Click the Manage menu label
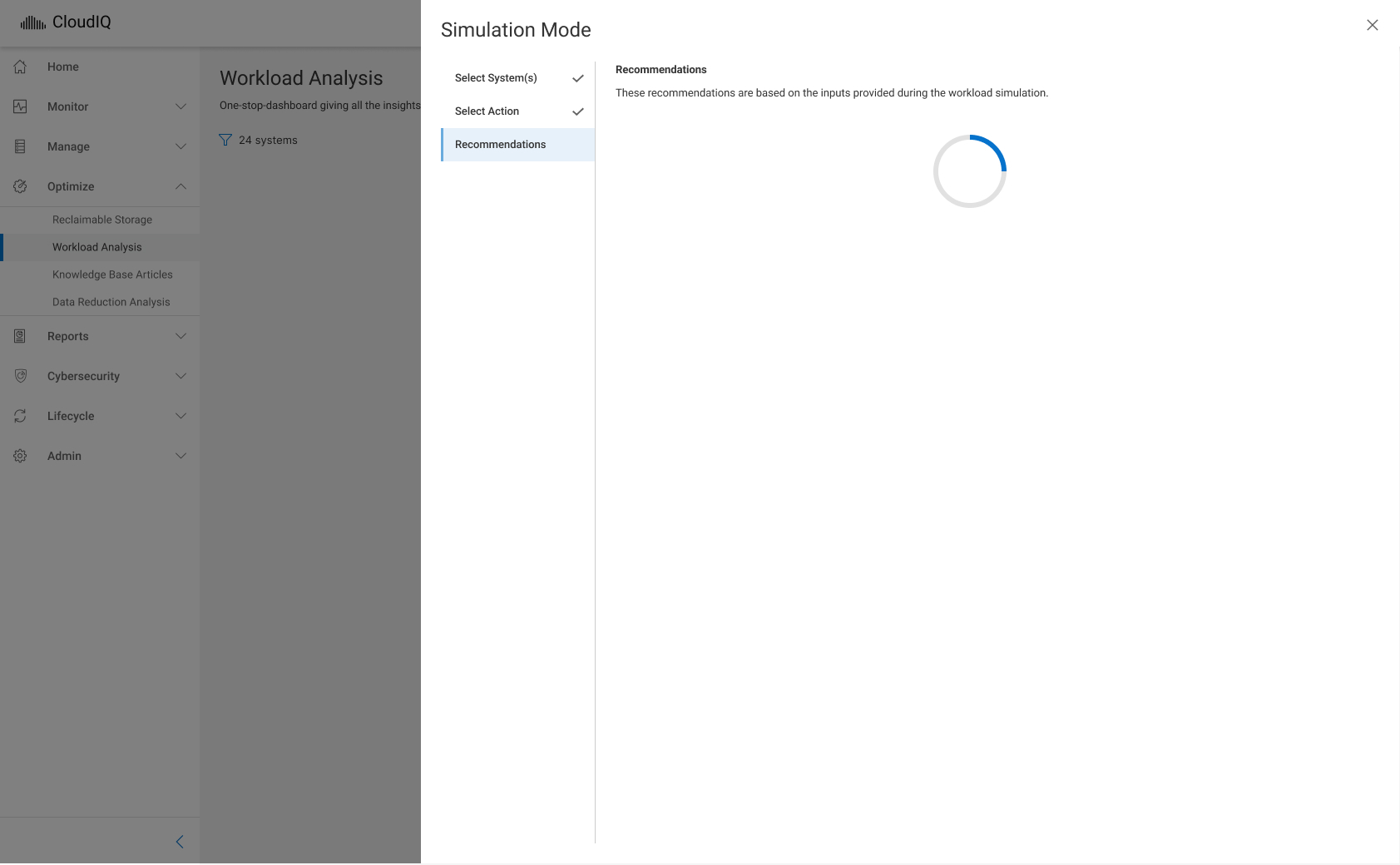 point(68,146)
